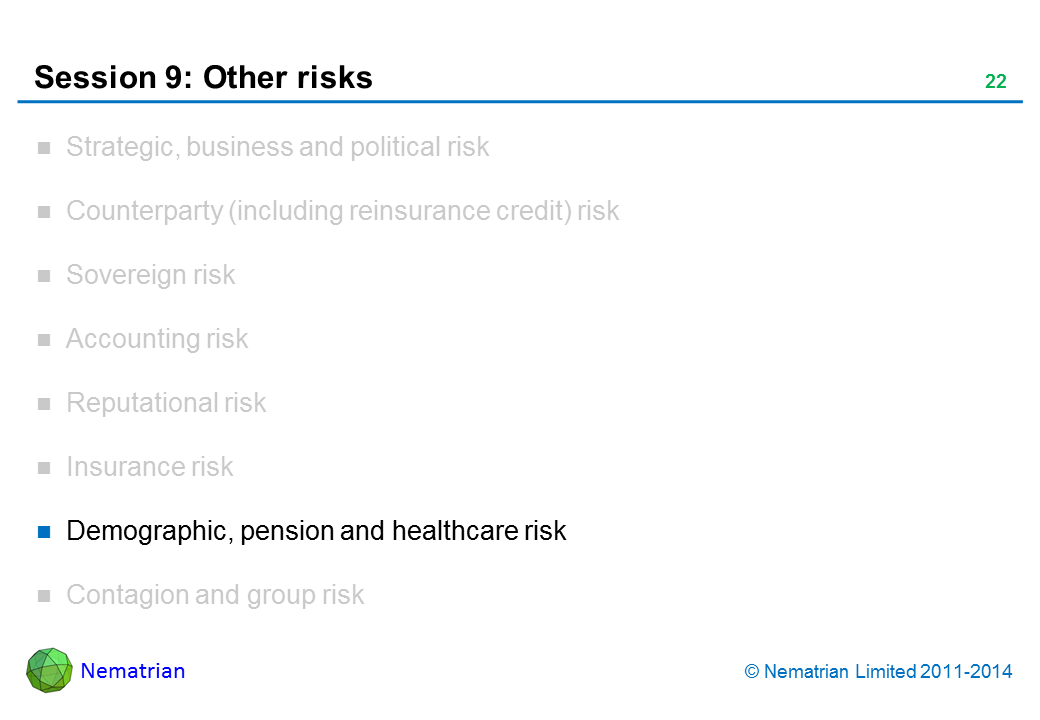Screen dimensions: 1040x720
Task: Click the bullet marker before Accounting risk
Action: click(44, 340)
